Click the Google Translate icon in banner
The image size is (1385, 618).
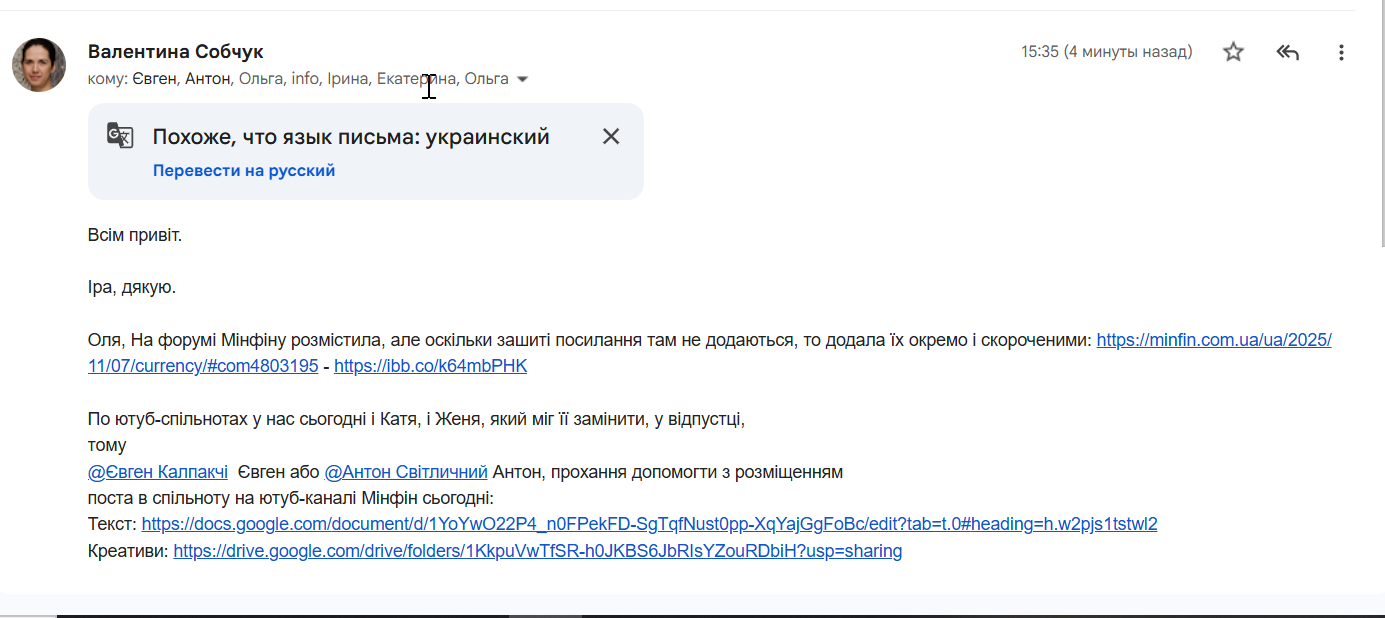pos(120,136)
